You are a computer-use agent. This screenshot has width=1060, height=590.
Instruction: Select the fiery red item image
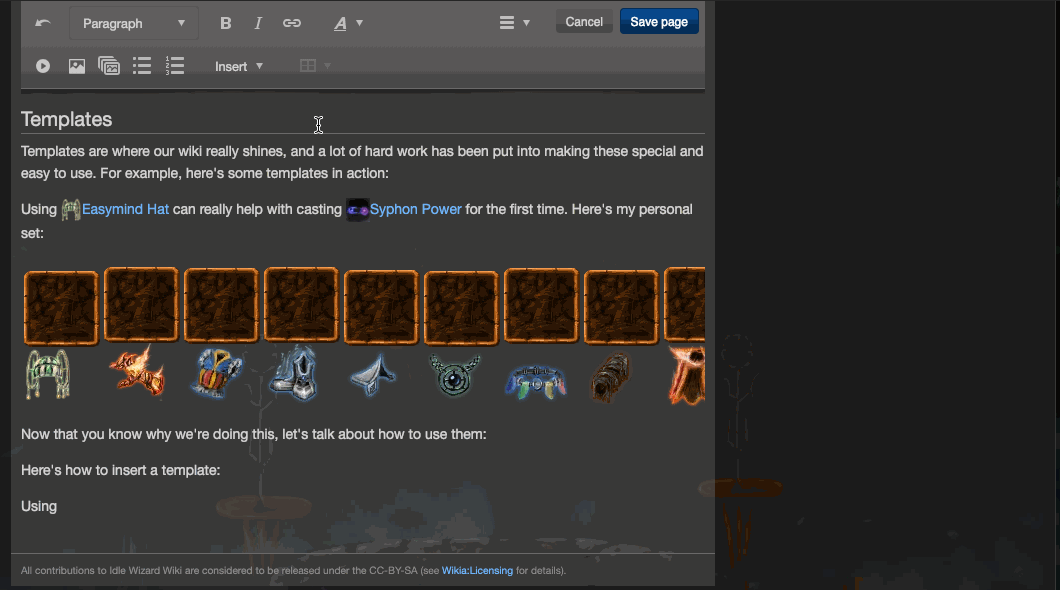pos(137,371)
